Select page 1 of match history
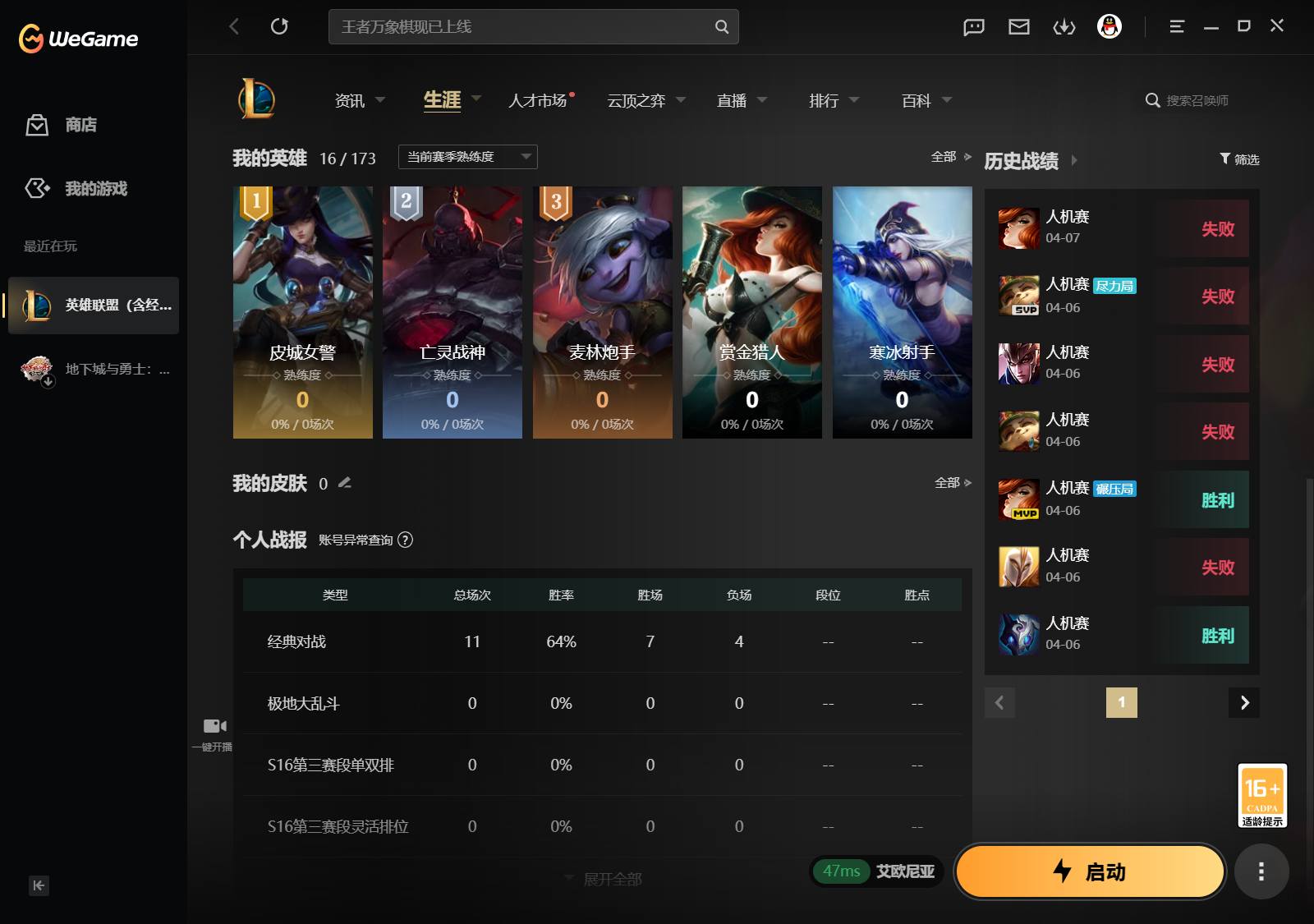Image resolution: width=1314 pixels, height=924 pixels. pyautogui.click(x=1122, y=702)
